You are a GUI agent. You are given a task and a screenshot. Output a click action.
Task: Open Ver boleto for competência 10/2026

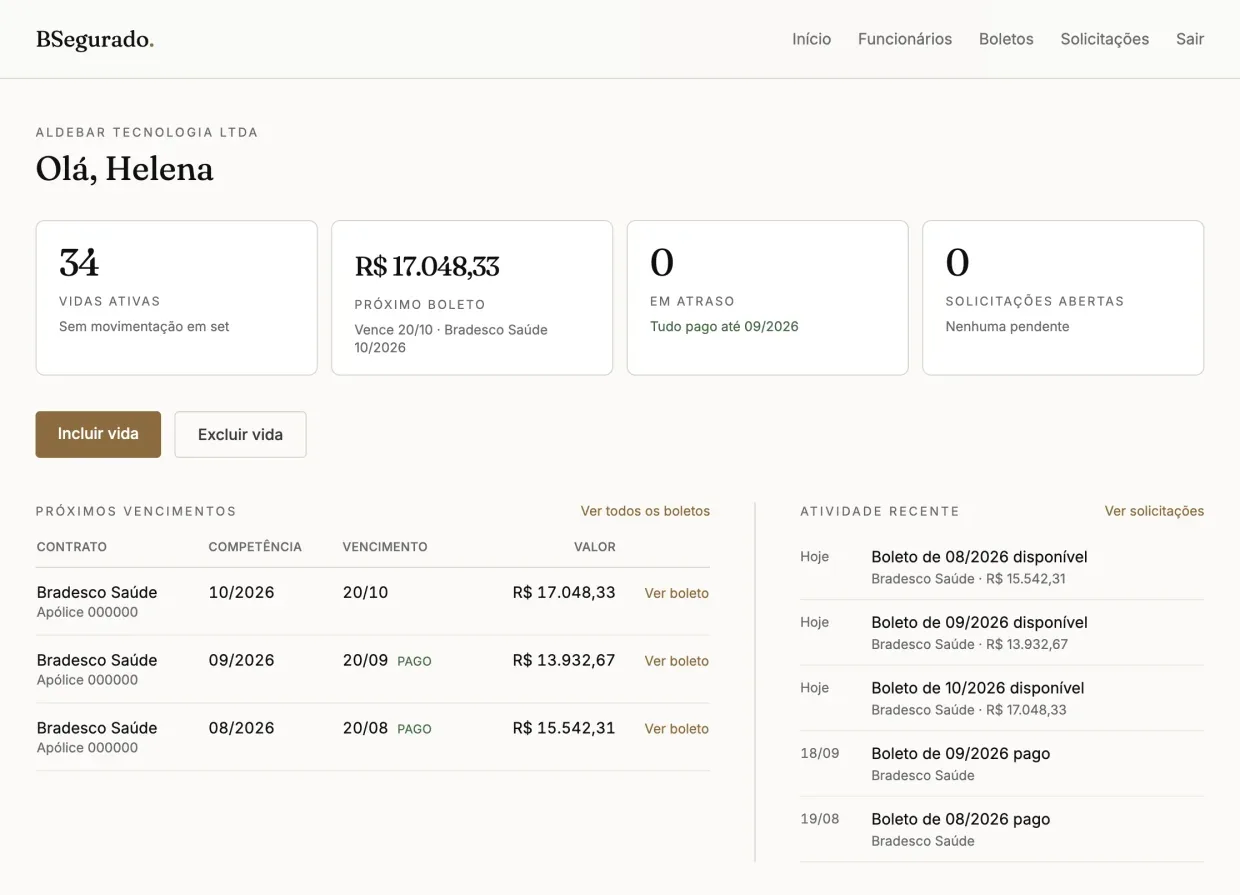click(x=676, y=593)
